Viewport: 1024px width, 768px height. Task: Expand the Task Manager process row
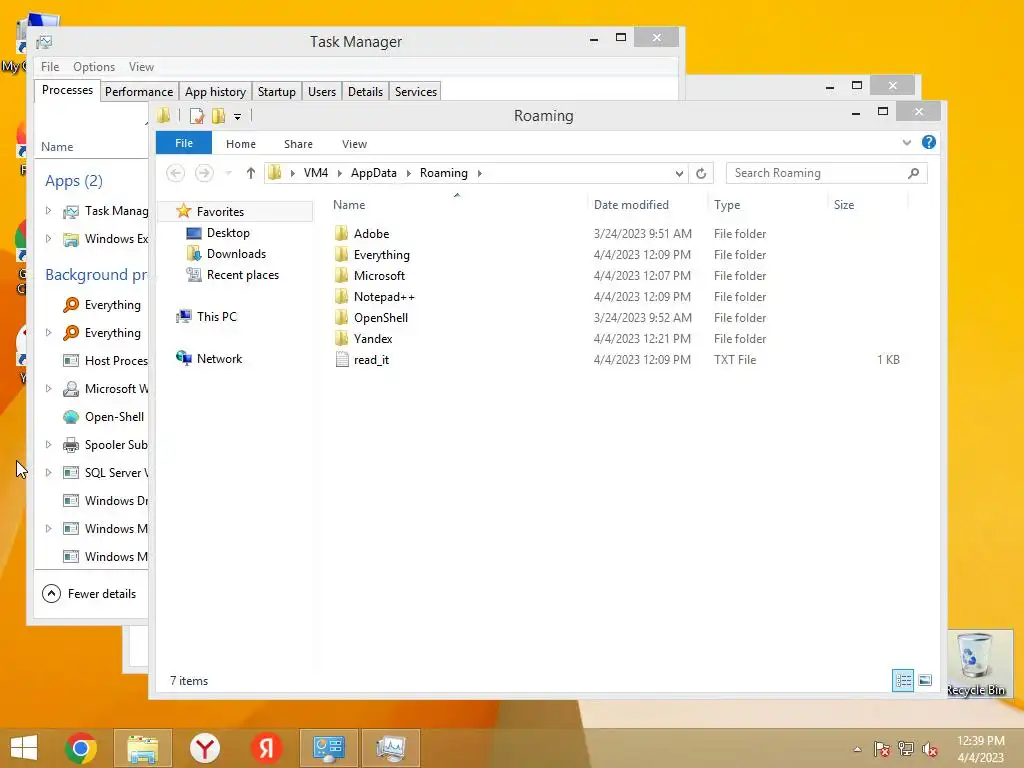click(x=48, y=210)
